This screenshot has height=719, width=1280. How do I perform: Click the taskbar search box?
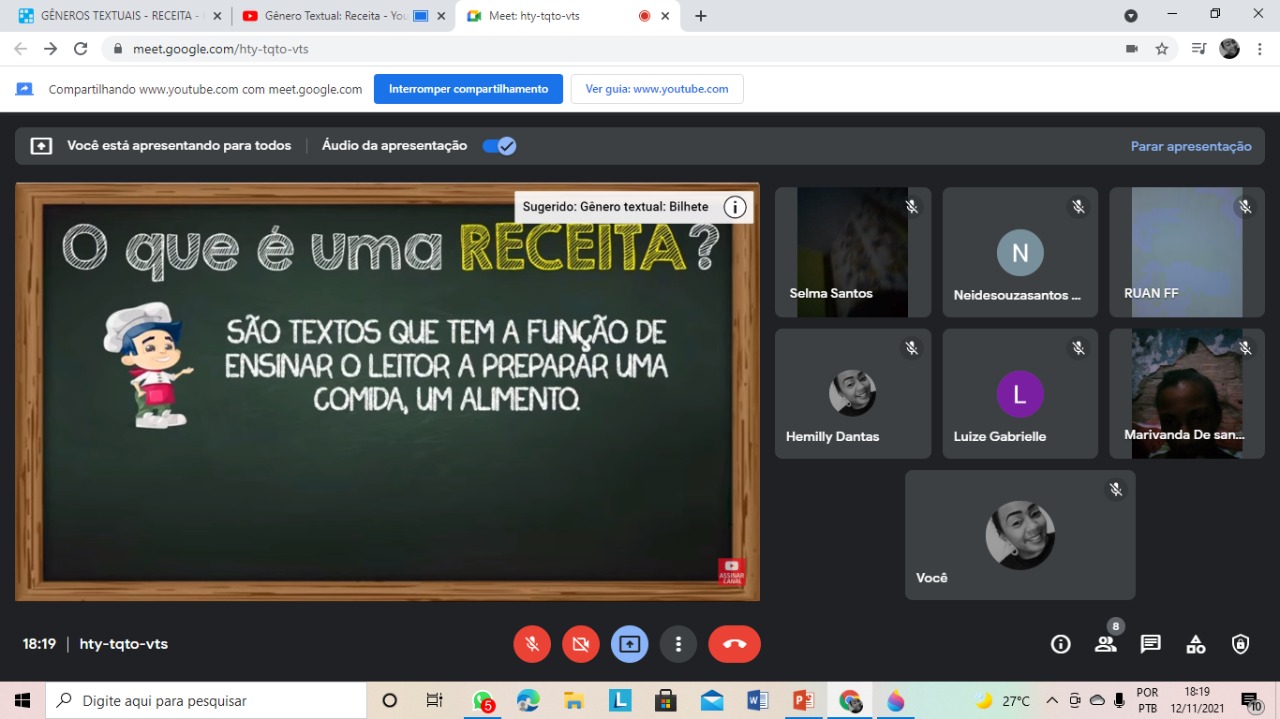207,700
